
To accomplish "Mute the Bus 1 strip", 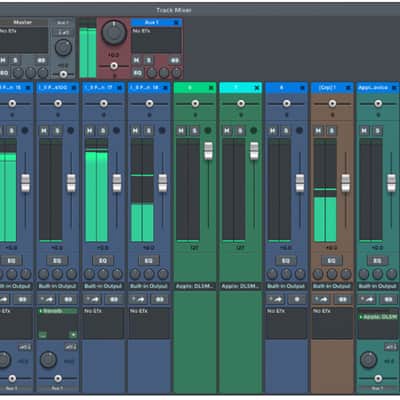I will point(136,60).
